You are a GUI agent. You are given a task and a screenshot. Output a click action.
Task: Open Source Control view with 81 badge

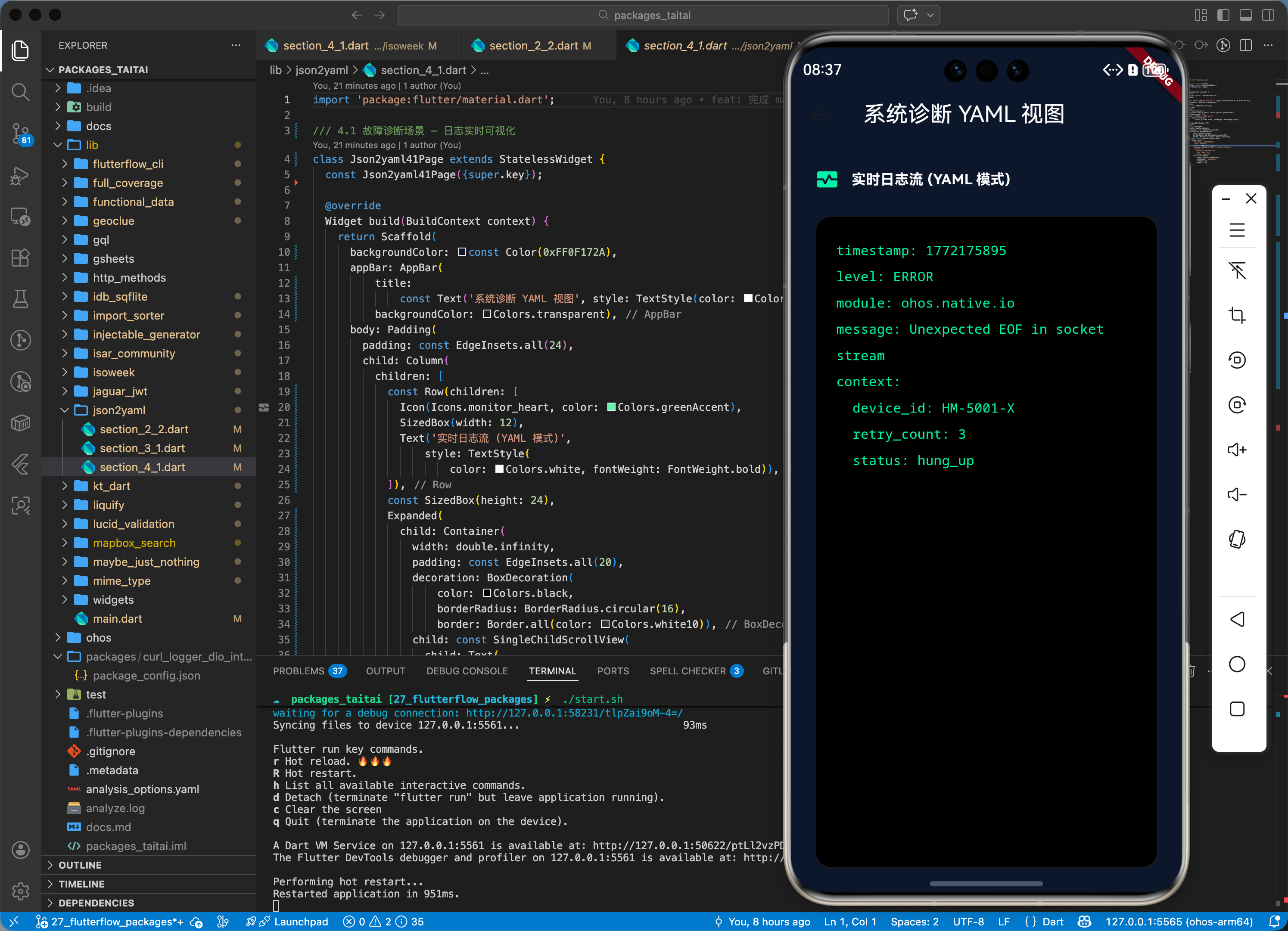coord(20,134)
